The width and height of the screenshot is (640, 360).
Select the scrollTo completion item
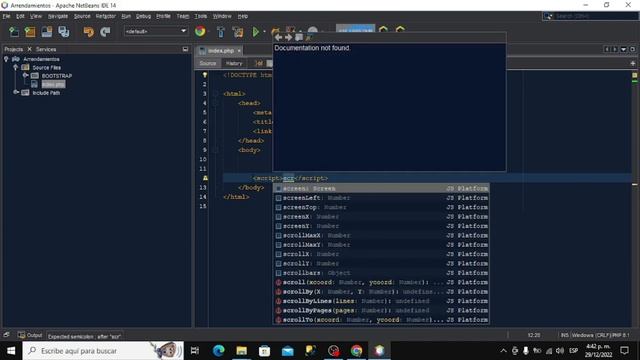click(381, 320)
